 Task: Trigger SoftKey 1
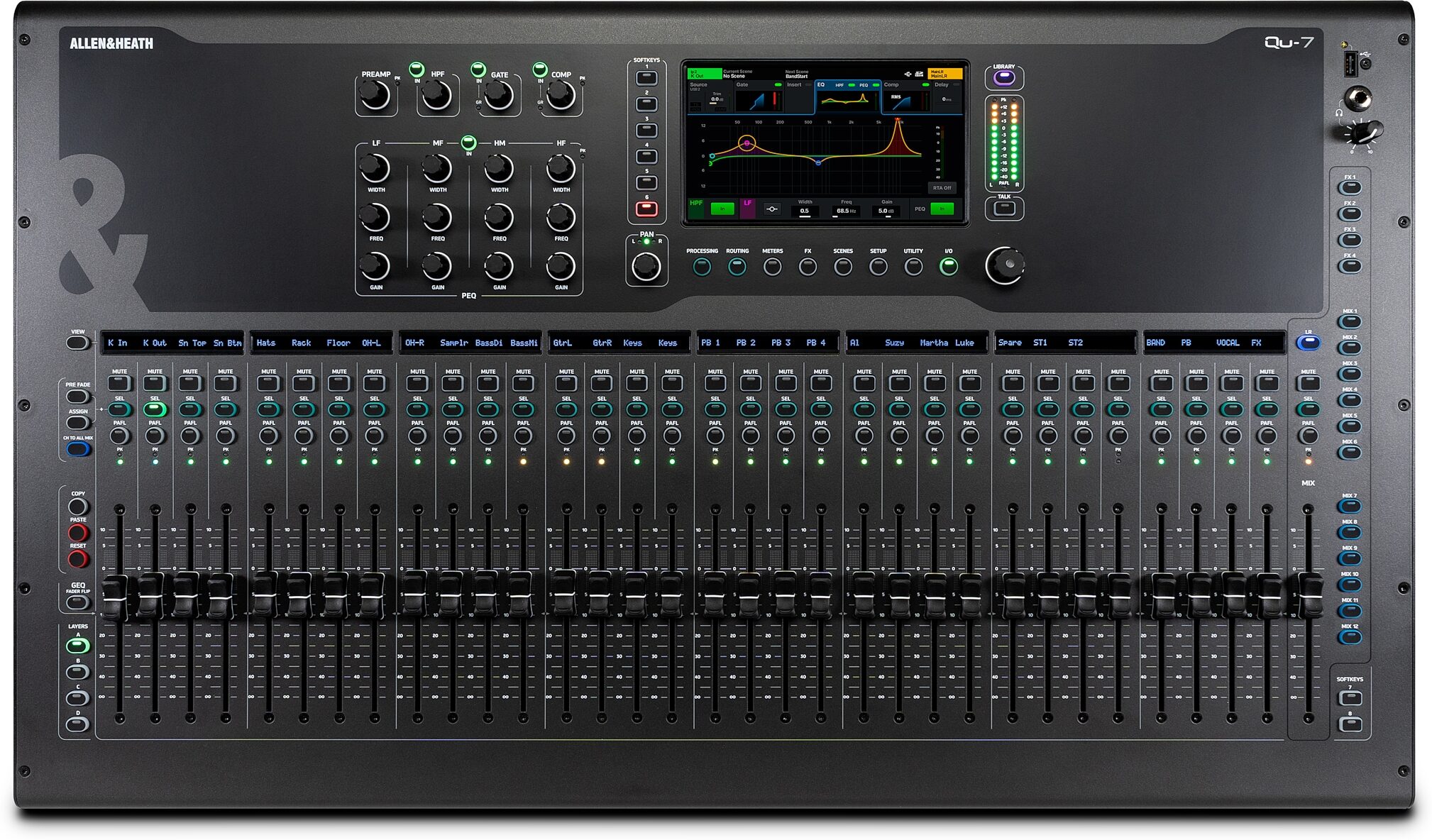point(646,78)
